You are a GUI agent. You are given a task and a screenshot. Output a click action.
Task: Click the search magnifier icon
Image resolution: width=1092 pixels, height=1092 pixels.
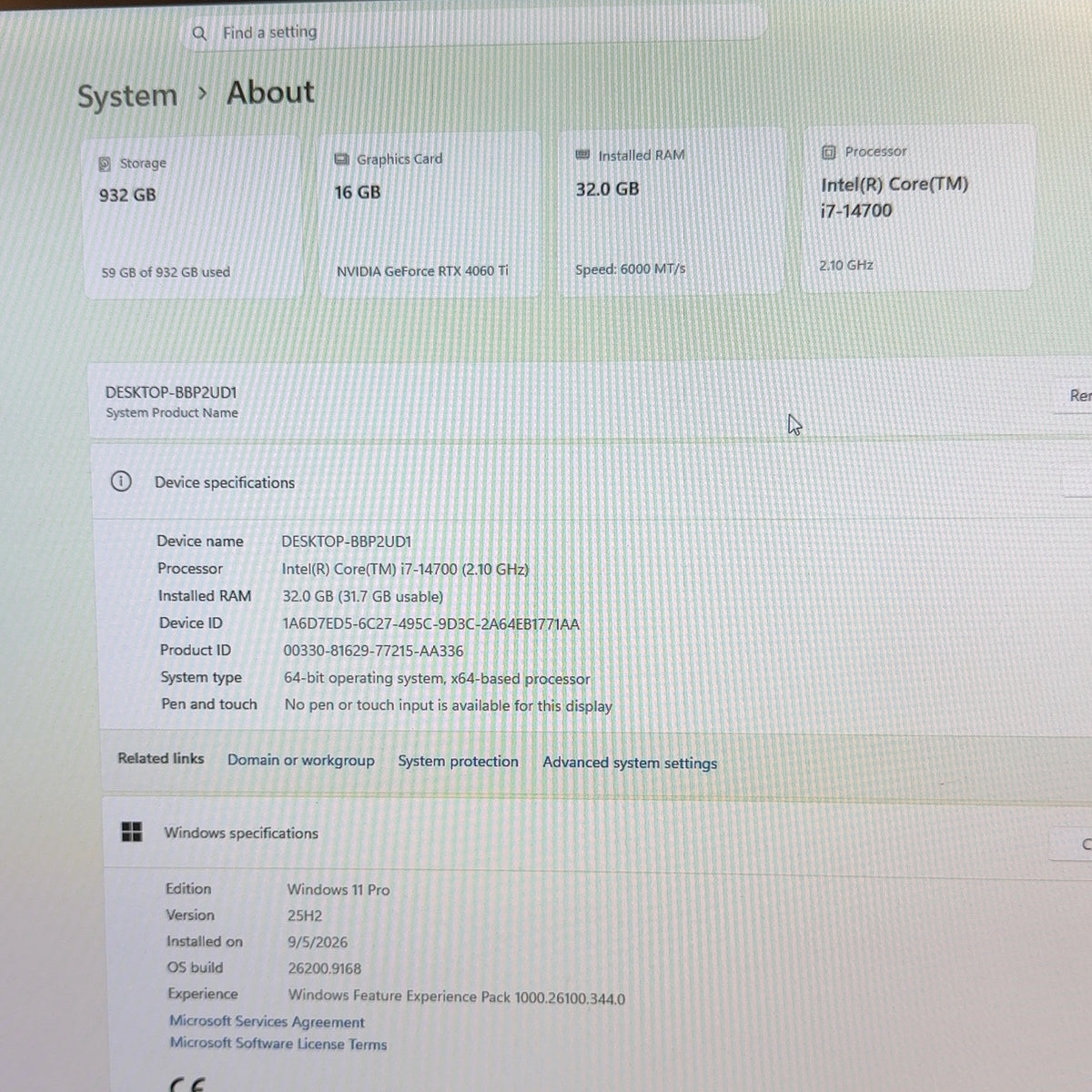click(x=199, y=34)
